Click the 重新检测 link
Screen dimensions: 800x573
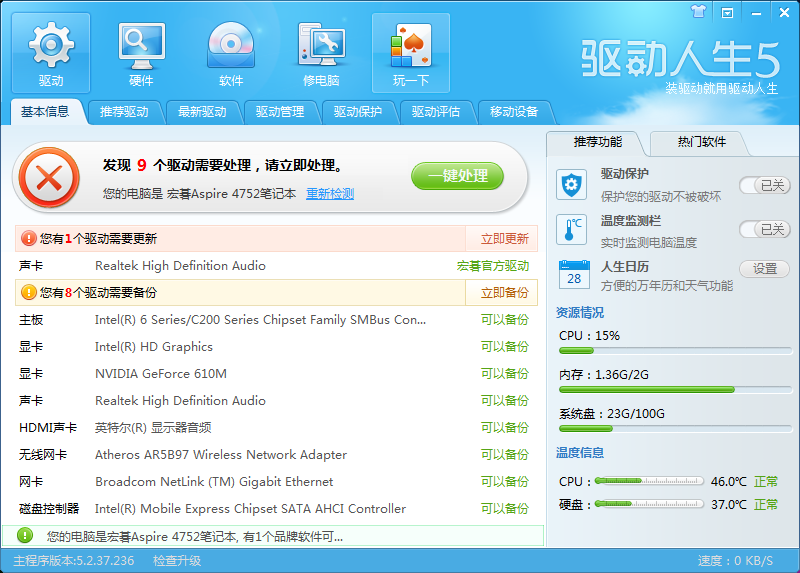click(x=330, y=194)
